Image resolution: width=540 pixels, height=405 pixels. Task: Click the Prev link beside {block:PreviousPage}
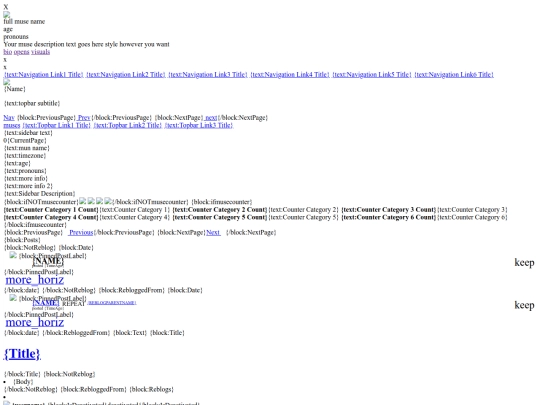point(84,118)
